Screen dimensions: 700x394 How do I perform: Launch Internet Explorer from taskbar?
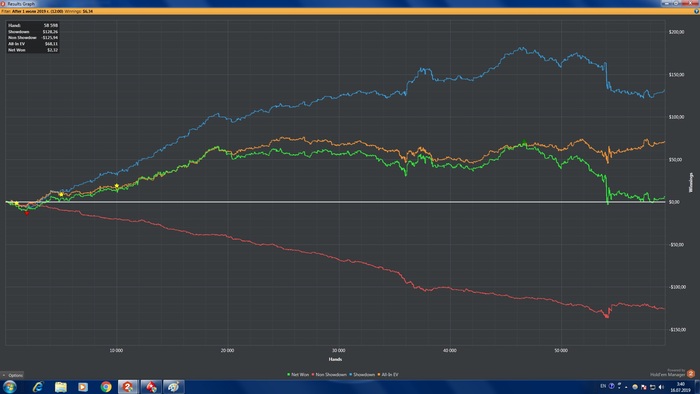pyautogui.click(x=38, y=387)
